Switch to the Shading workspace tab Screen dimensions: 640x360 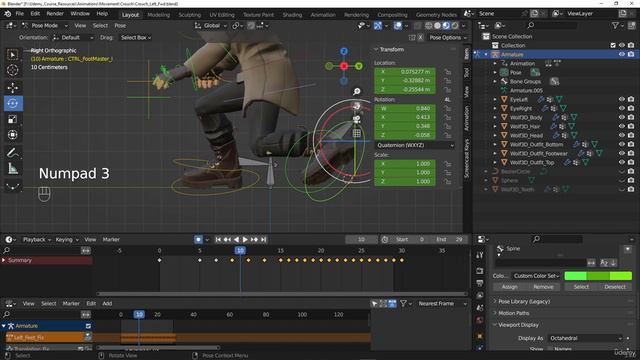coord(292,15)
